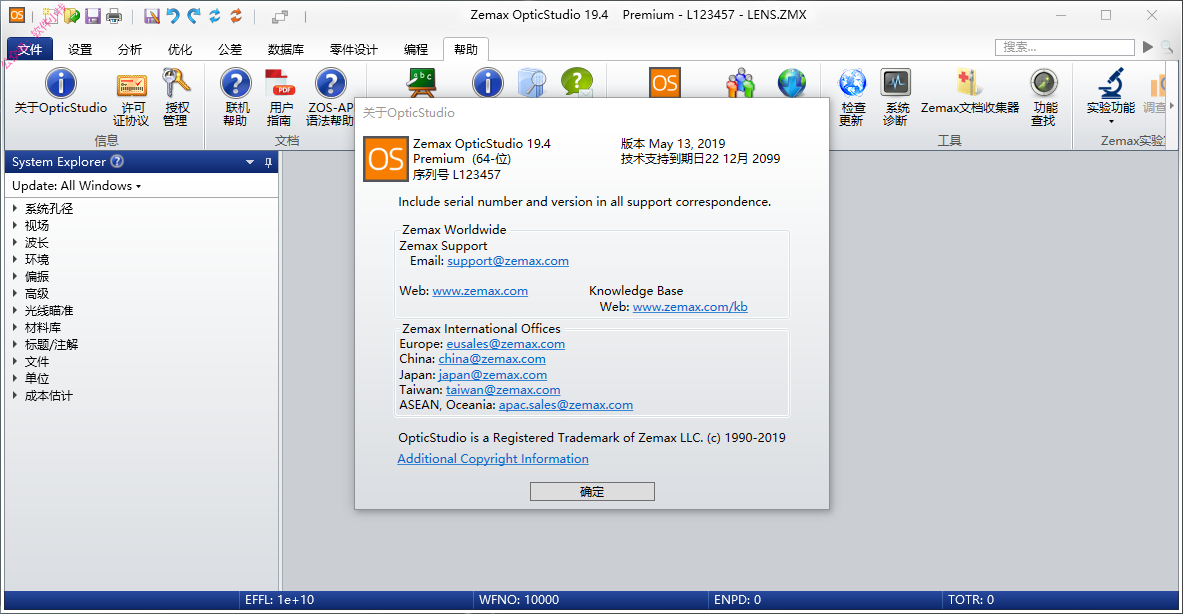Viewport: 1183px width, 614px height.
Task: Click the blue Update refresh icon
Action: click(215, 16)
